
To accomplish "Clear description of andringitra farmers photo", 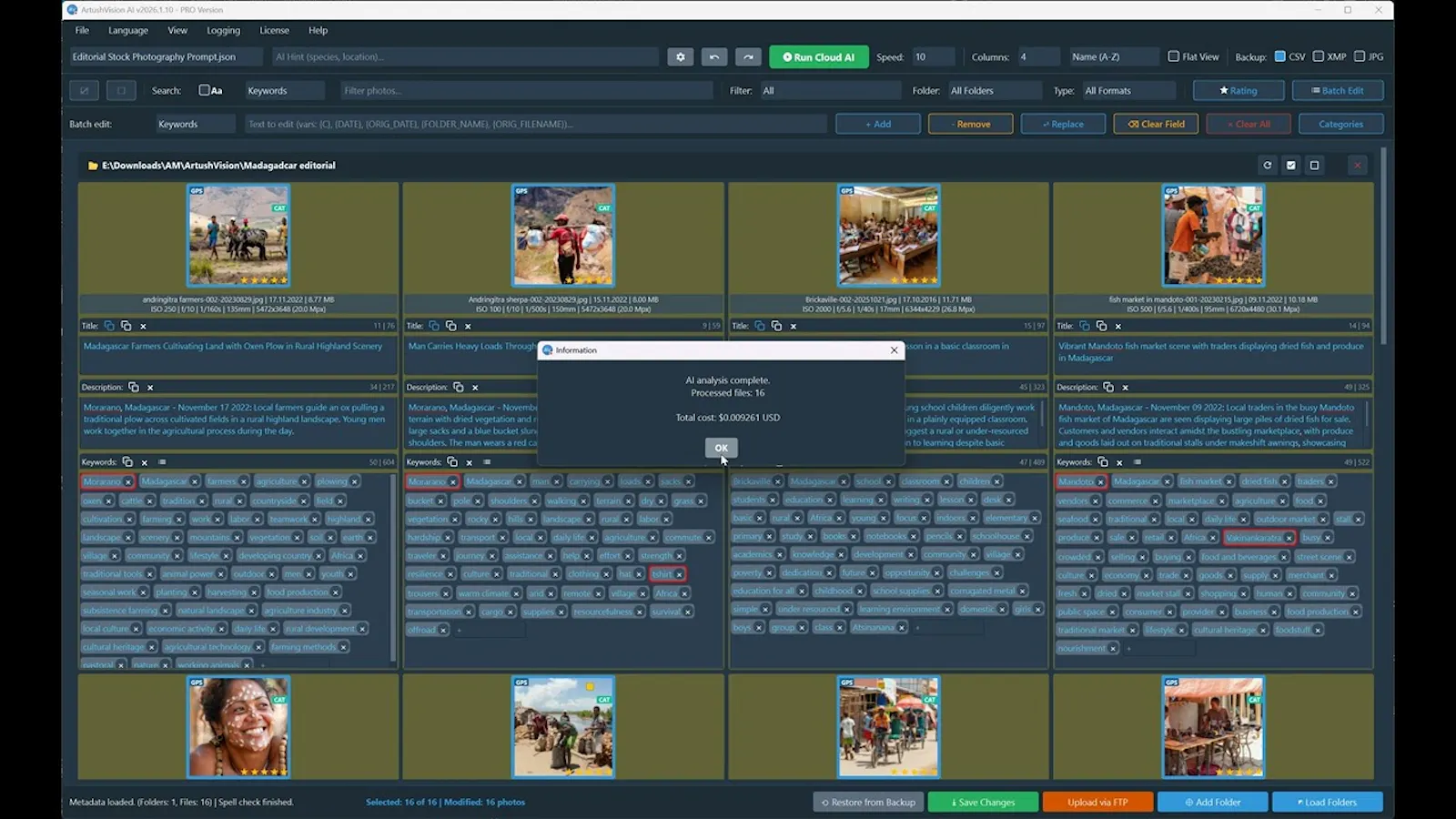I will 150,387.
